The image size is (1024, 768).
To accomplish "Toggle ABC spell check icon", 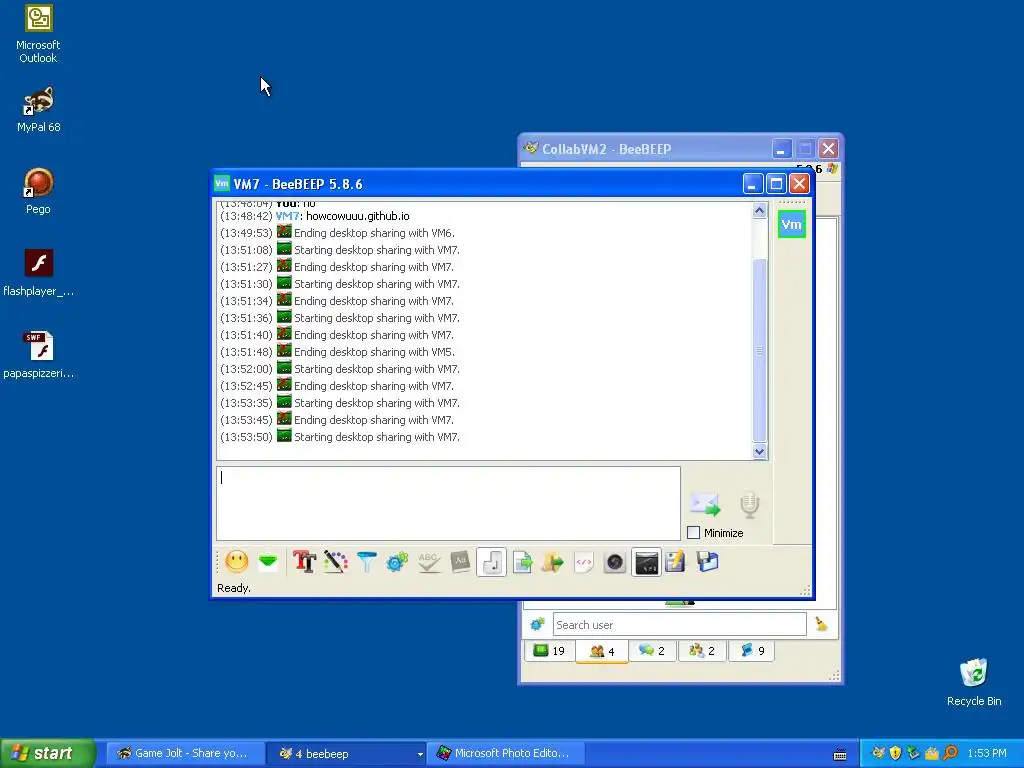I will click(x=428, y=562).
